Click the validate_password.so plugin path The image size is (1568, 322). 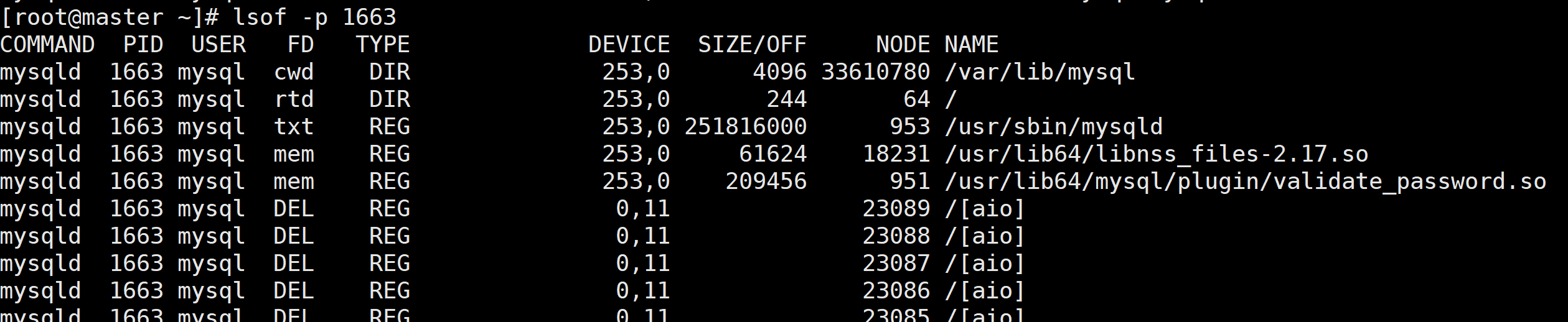[x=1245, y=182]
